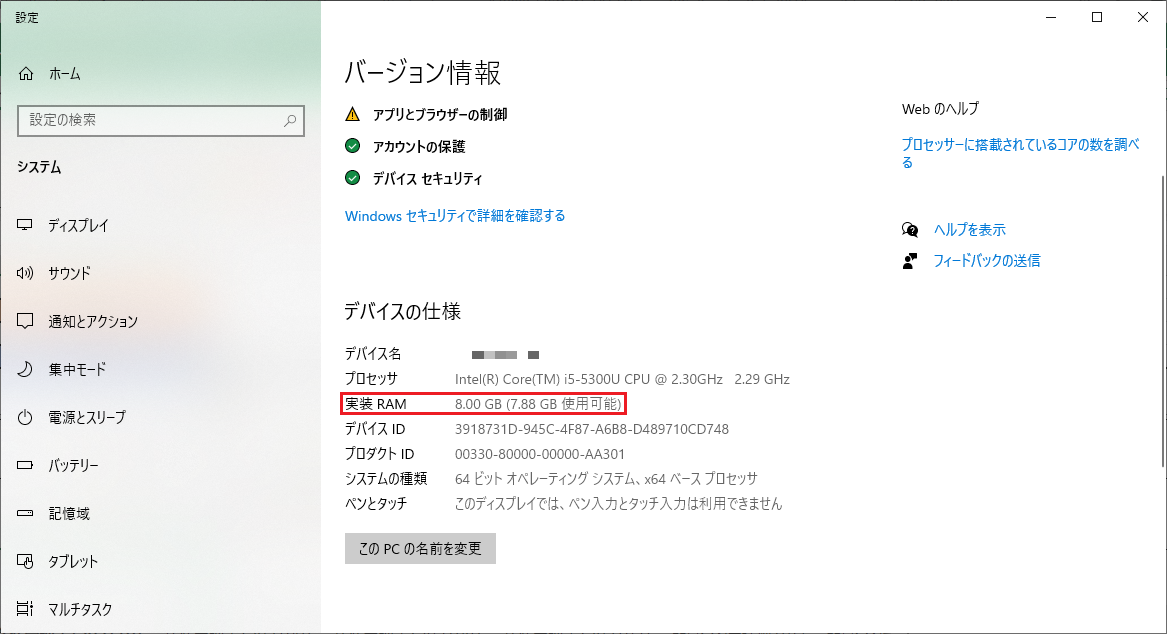Click the Sound speaker icon
Viewport: 1167px width, 634px height.
26,274
